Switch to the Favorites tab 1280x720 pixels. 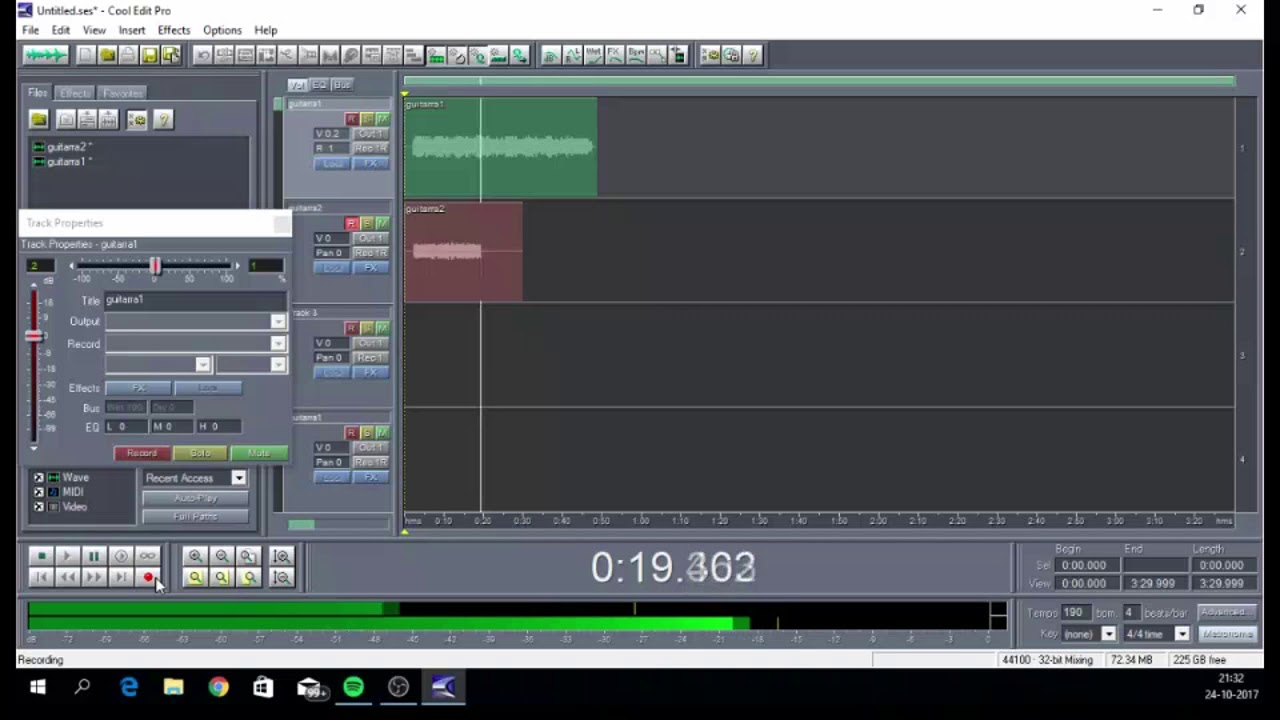point(123,93)
